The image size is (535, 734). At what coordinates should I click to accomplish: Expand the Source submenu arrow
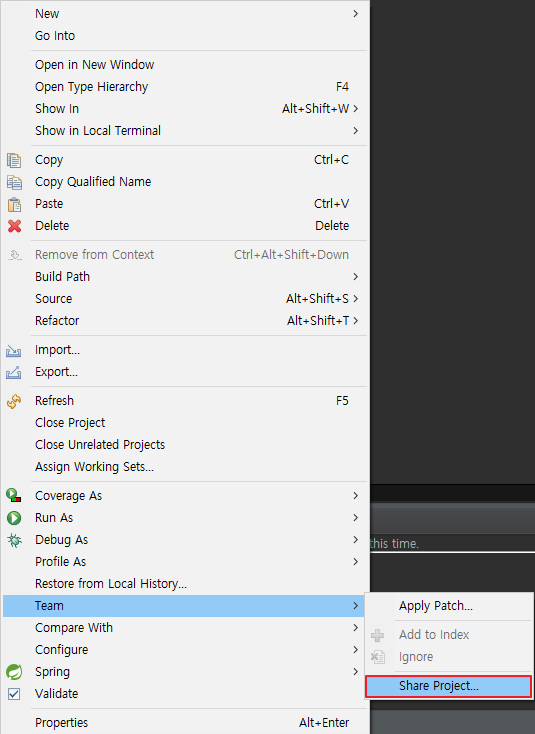coord(356,299)
